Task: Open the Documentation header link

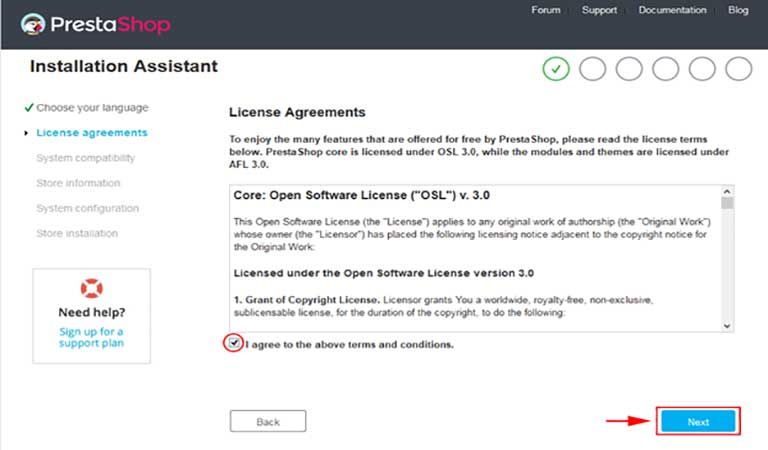Action: coord(672,10)
